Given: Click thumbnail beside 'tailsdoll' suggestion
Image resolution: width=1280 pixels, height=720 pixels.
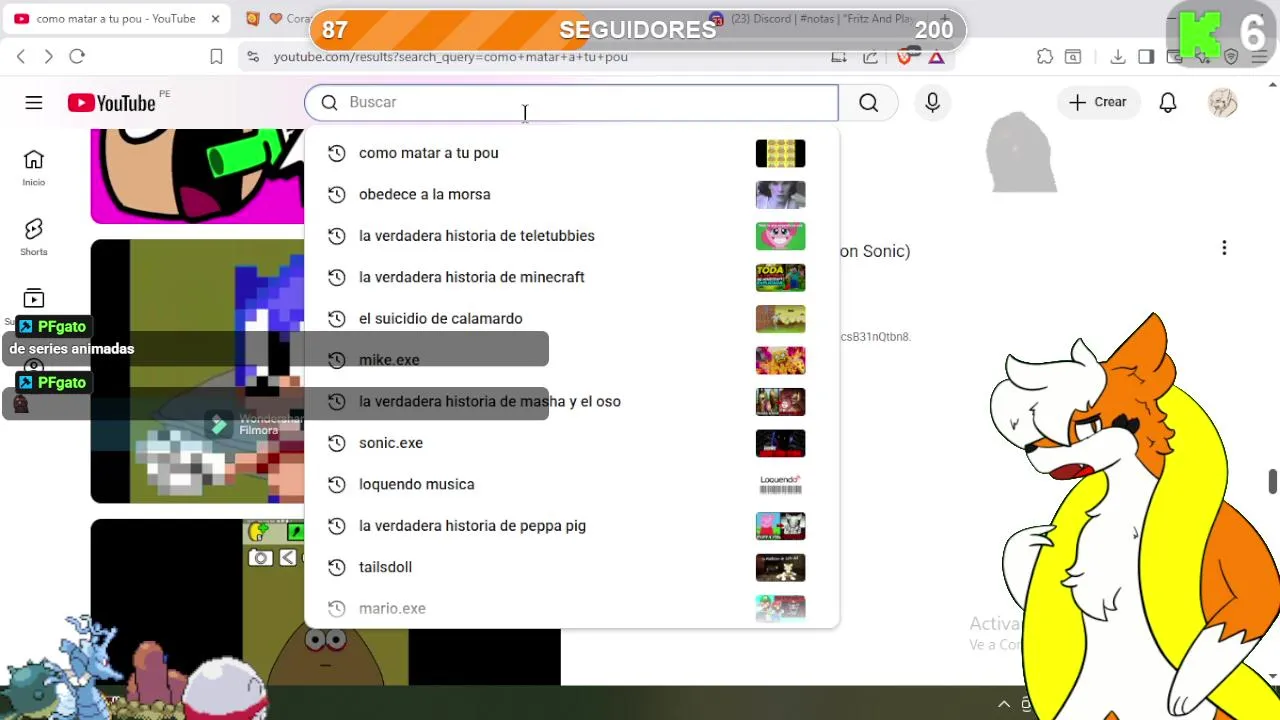Looking at the screenshot, I should tap(780, 567).
